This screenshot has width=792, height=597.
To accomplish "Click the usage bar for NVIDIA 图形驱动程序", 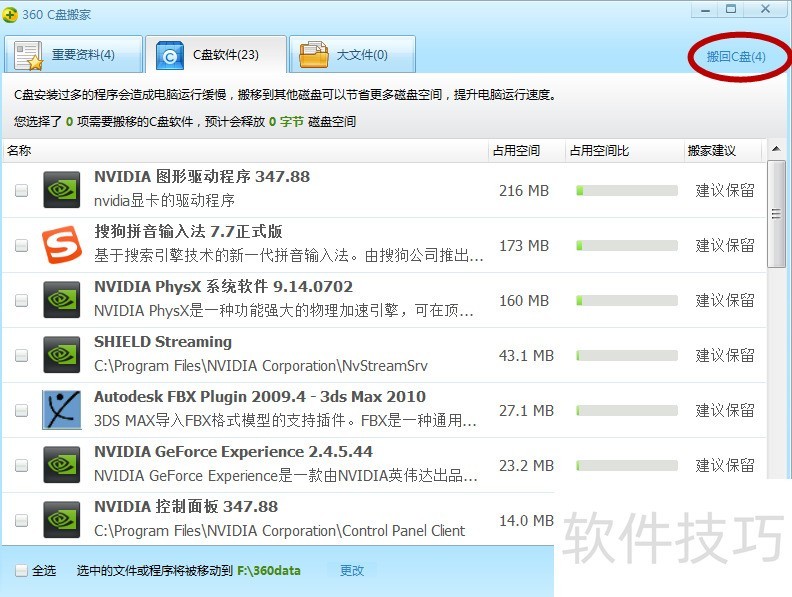I will click(627, 190).
